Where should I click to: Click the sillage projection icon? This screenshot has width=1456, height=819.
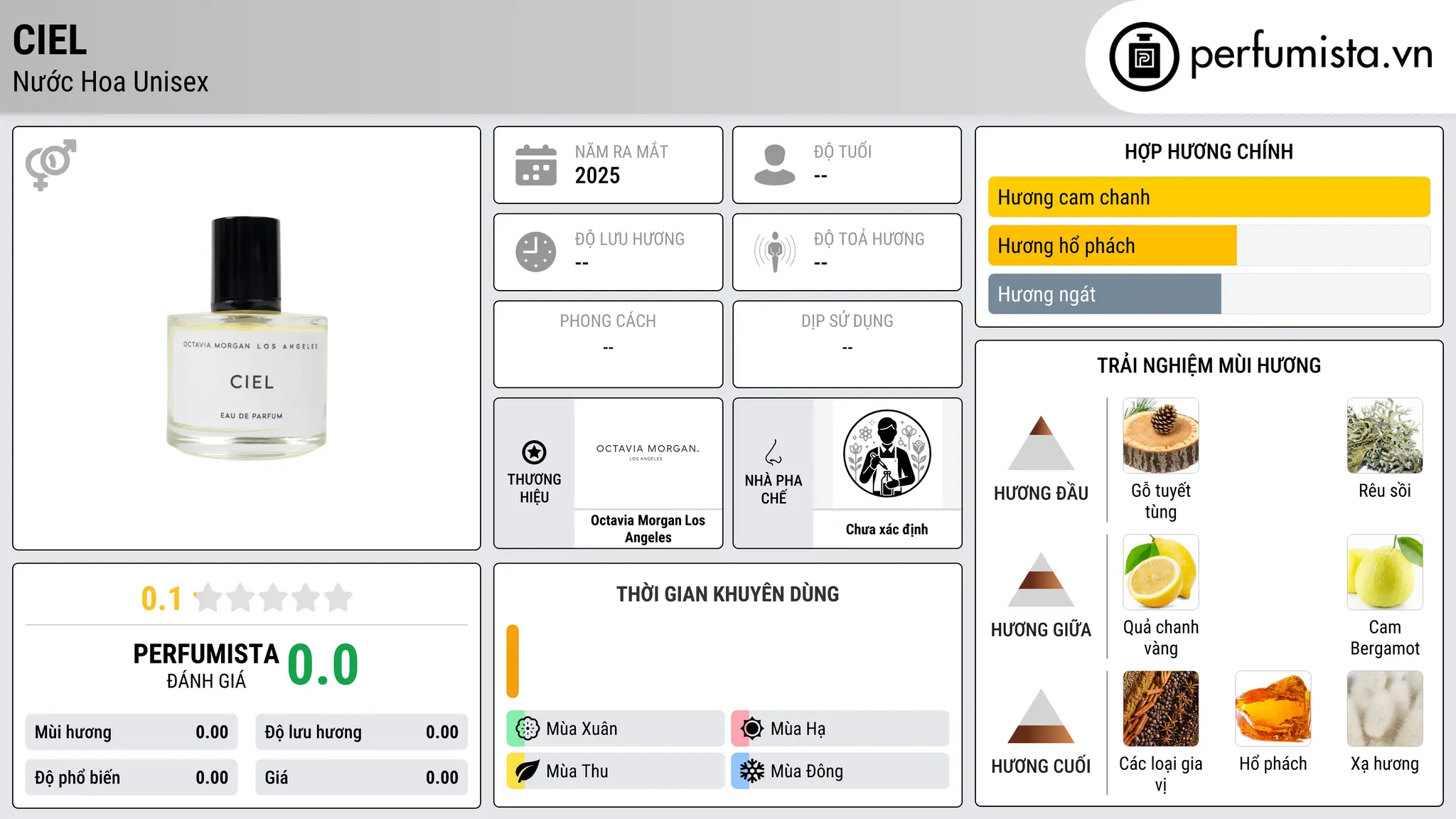pos(775,252)
